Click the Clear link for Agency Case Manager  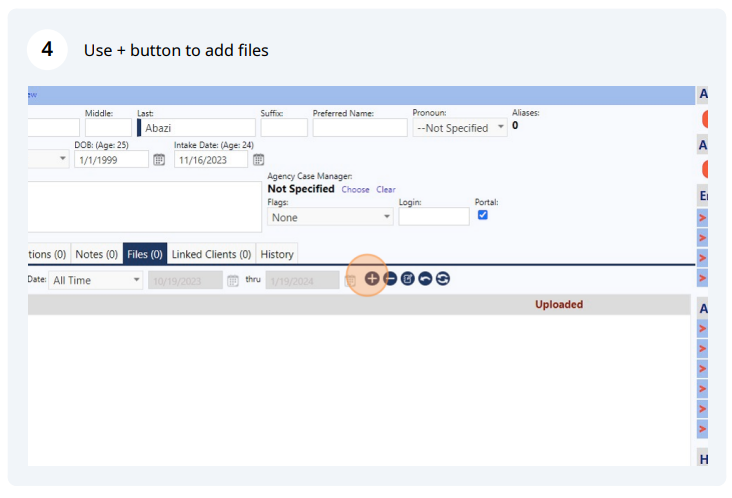point(386,189)
